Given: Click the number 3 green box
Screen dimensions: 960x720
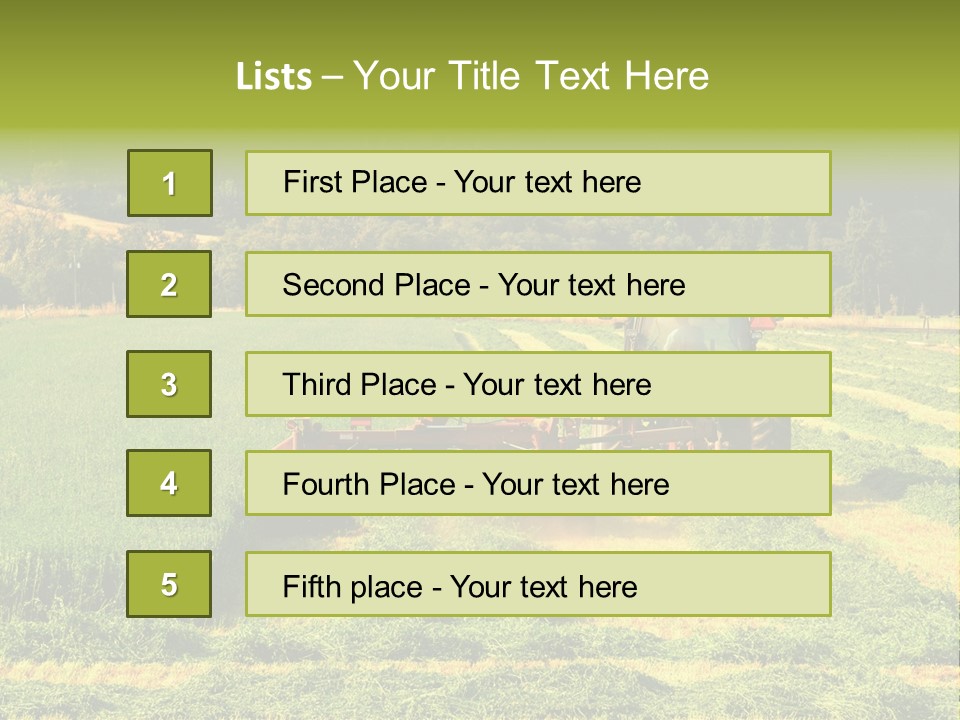Looking at the screenshot, I should [x=169, y=384].
